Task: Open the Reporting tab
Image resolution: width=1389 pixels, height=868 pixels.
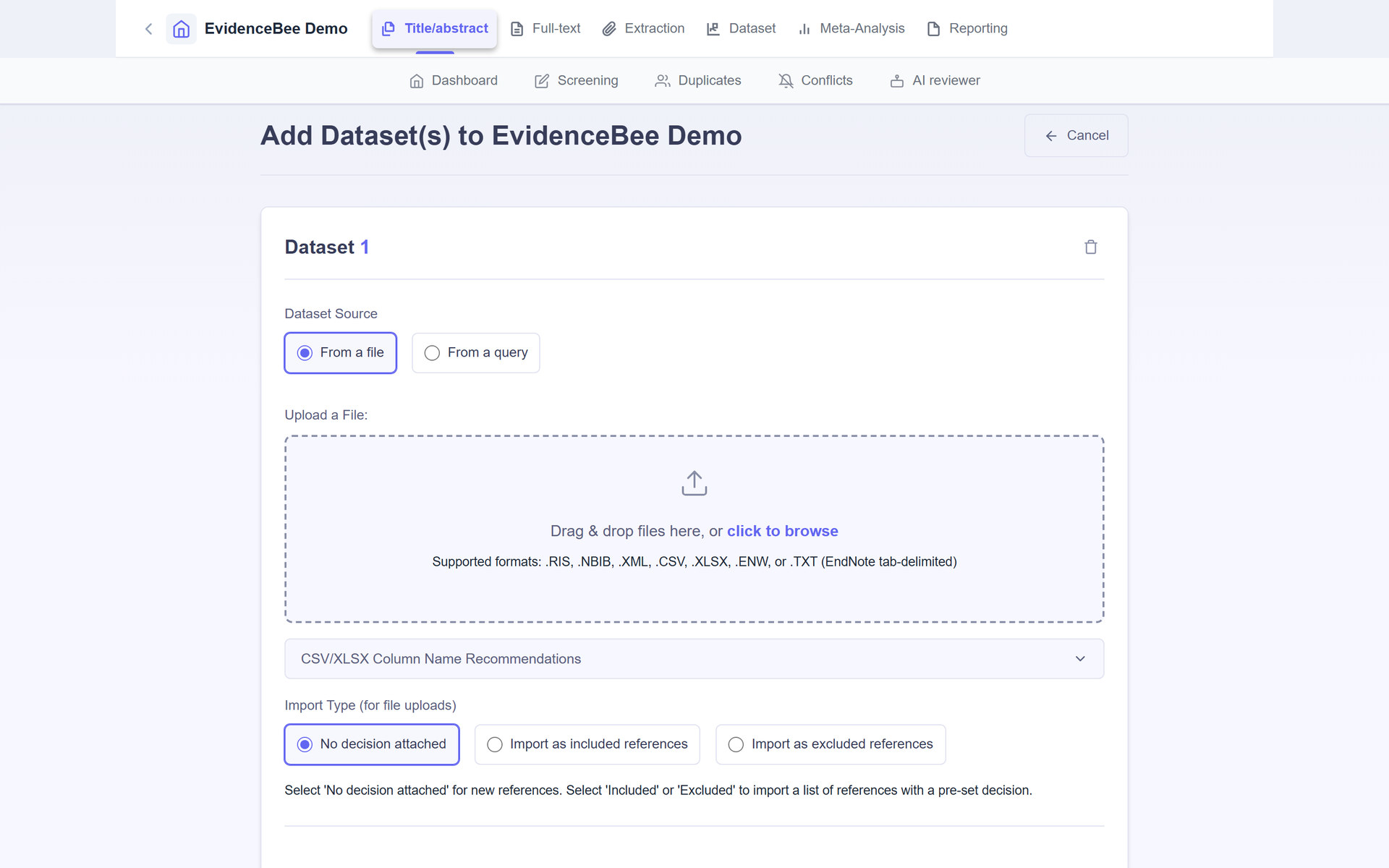Action: (x=967, y=29)
